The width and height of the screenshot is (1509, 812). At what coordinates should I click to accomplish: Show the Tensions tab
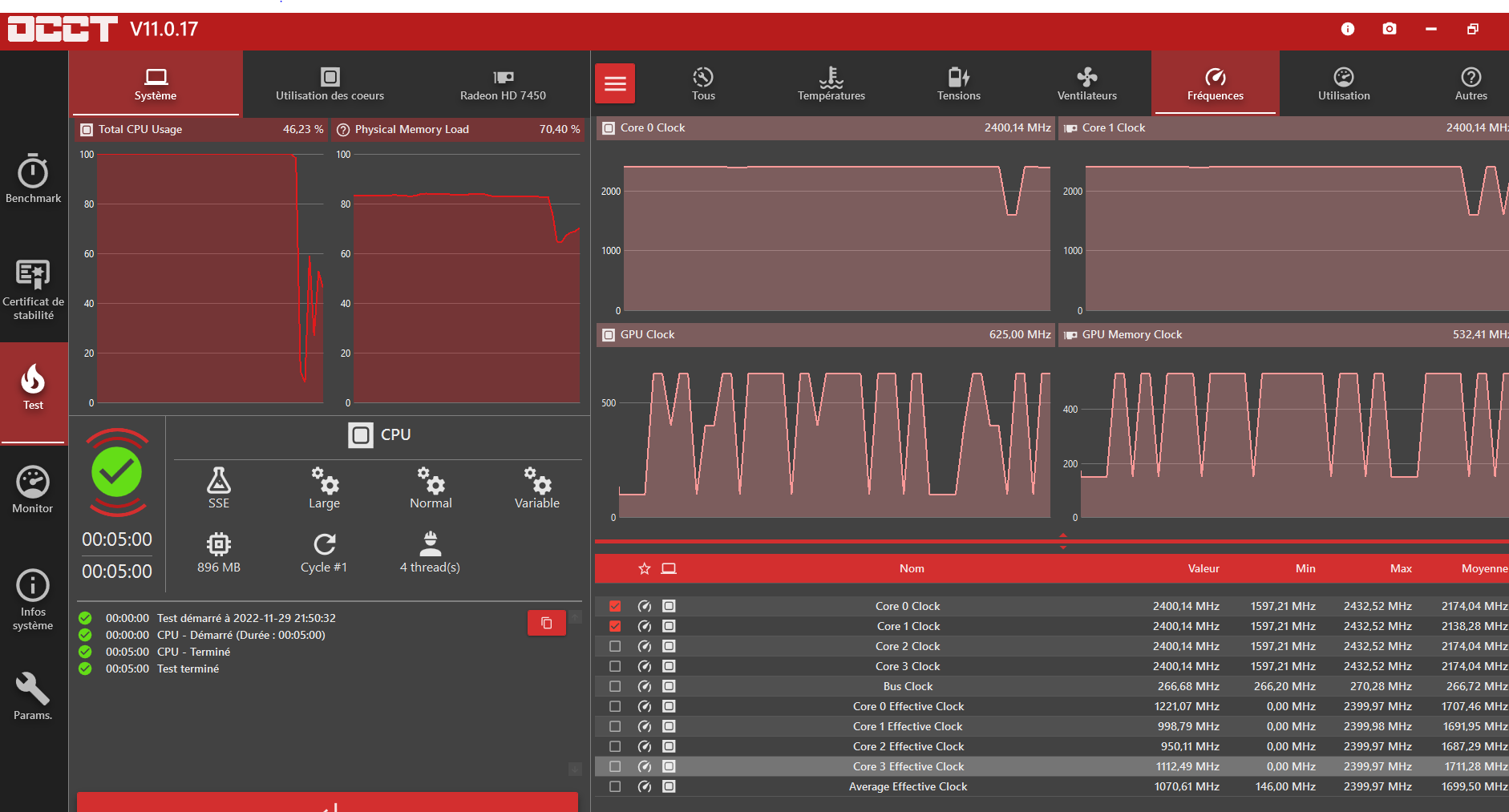point(959,83)
